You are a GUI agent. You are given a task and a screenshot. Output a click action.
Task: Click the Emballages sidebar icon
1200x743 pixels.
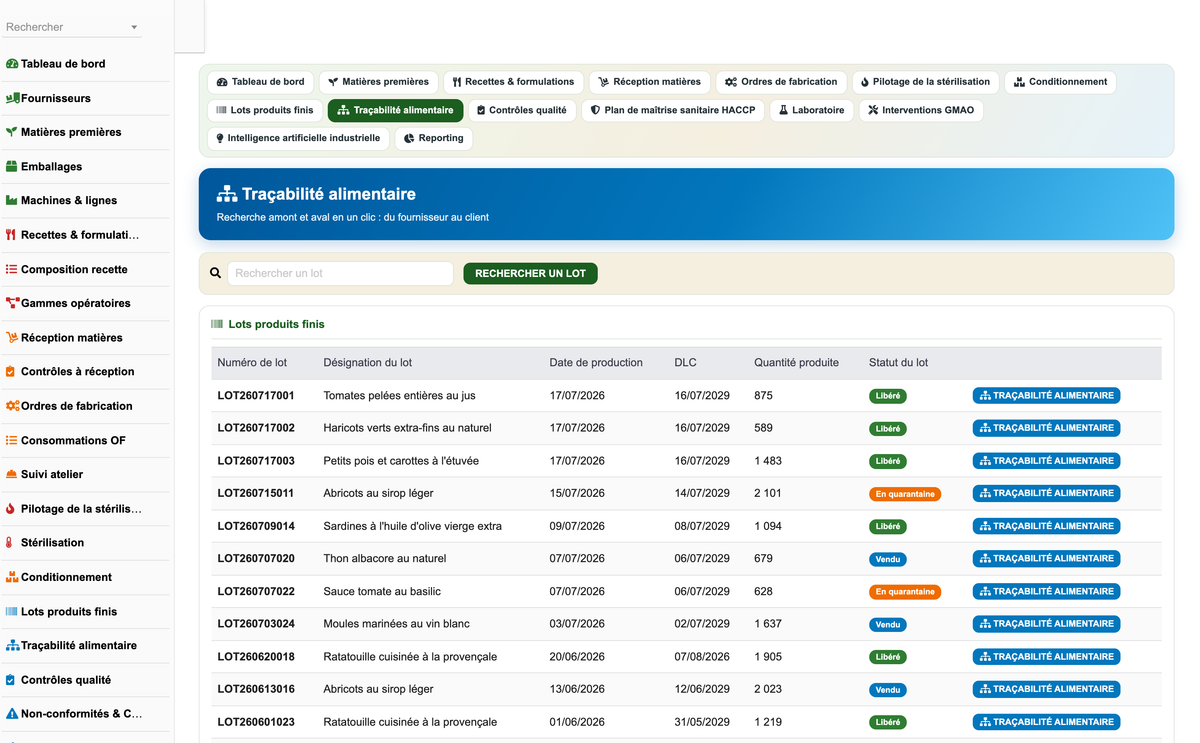point(12,167)
